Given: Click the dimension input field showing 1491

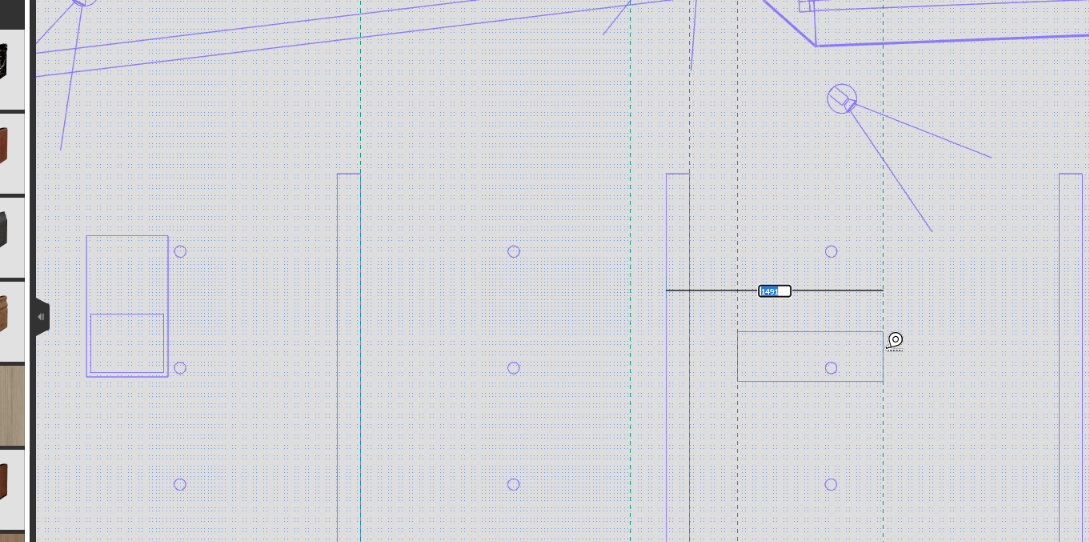Looking at the screenshot, I should pyautogui.click(x=774, y=291).
